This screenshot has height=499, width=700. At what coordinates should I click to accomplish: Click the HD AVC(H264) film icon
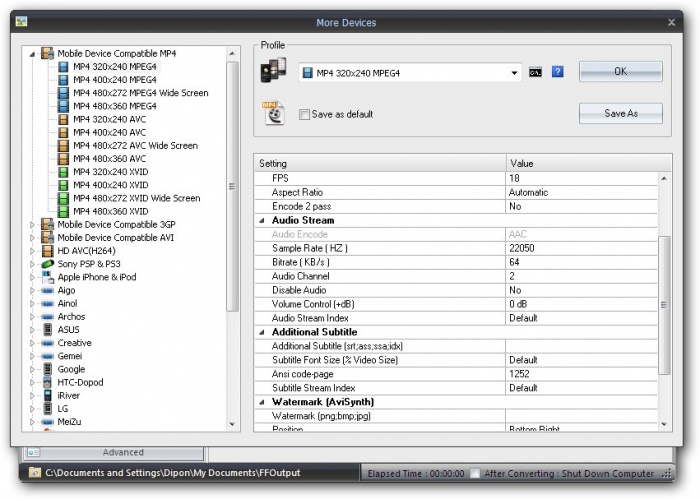coord(47,251)
